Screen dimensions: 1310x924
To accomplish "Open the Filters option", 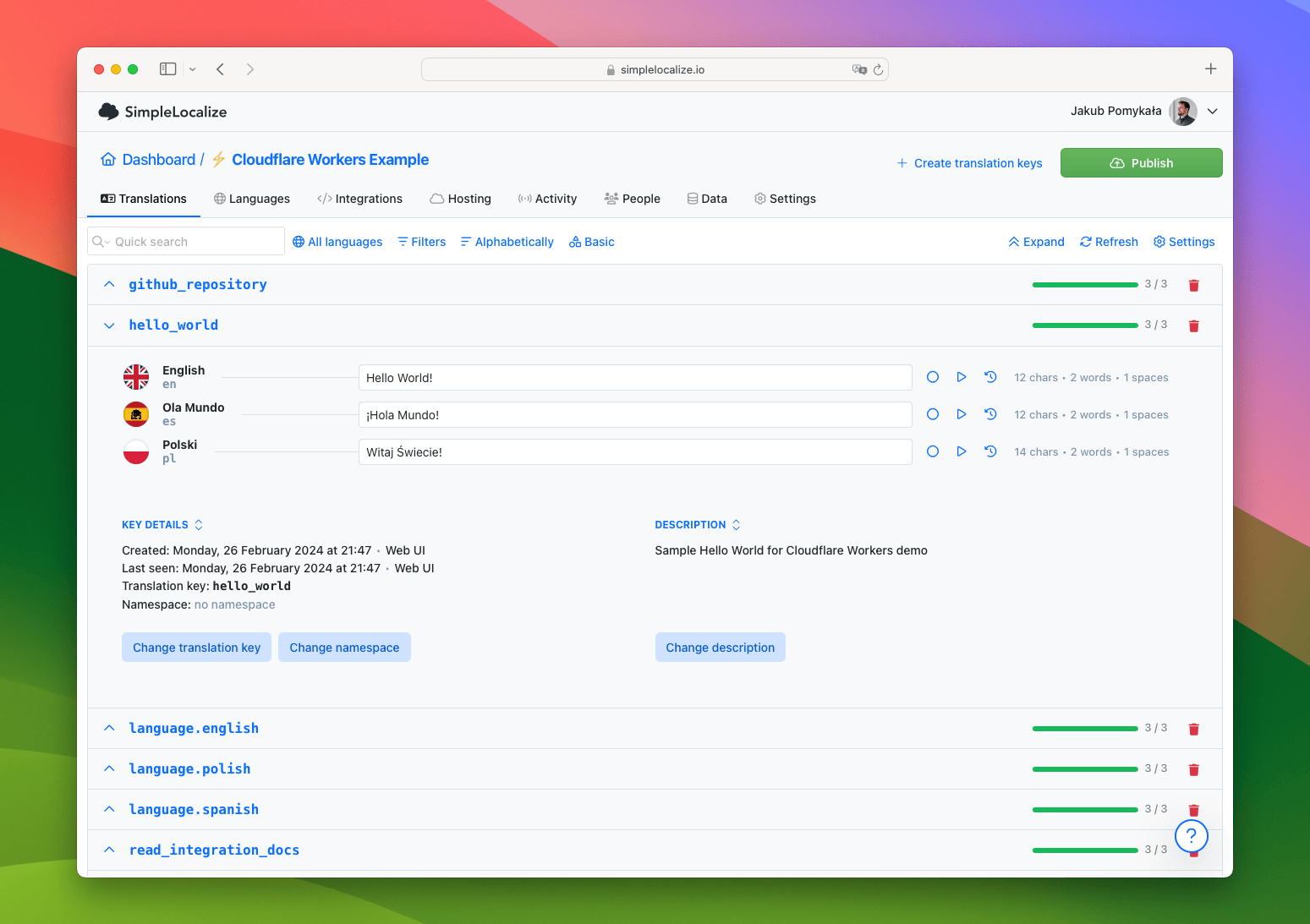I will click(421, 242).
